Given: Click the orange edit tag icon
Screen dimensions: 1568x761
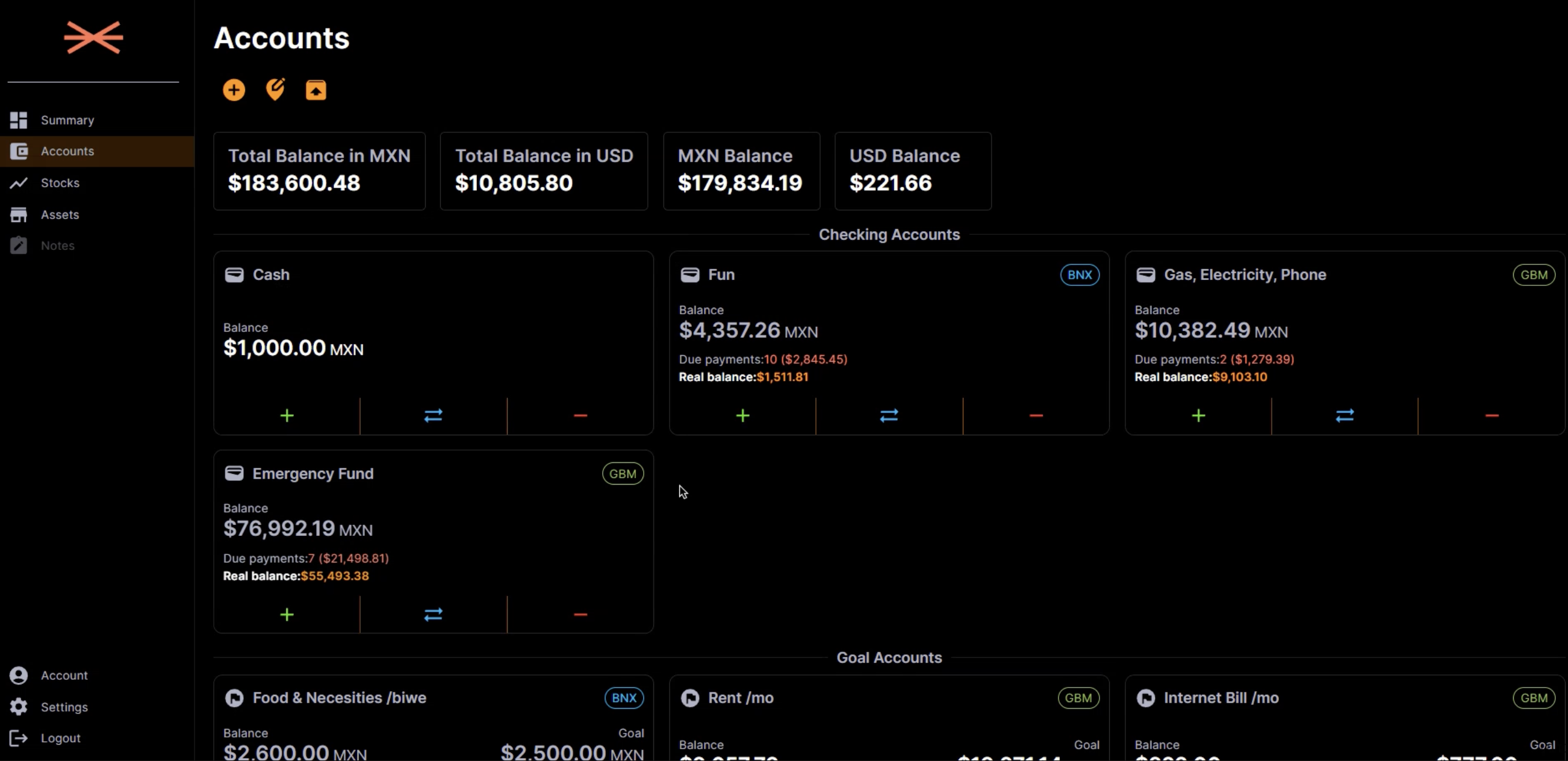Looking at the screenshot, I should (x=275, y=90).
